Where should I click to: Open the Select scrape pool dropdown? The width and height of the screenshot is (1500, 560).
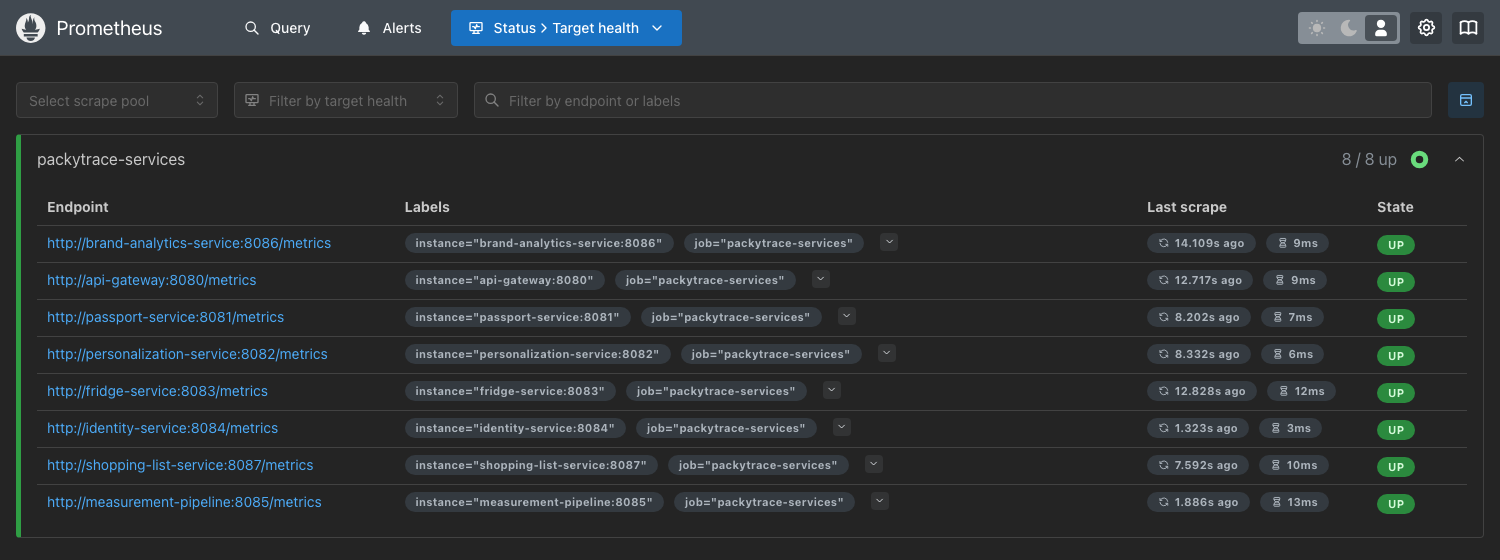pos(117,100)
